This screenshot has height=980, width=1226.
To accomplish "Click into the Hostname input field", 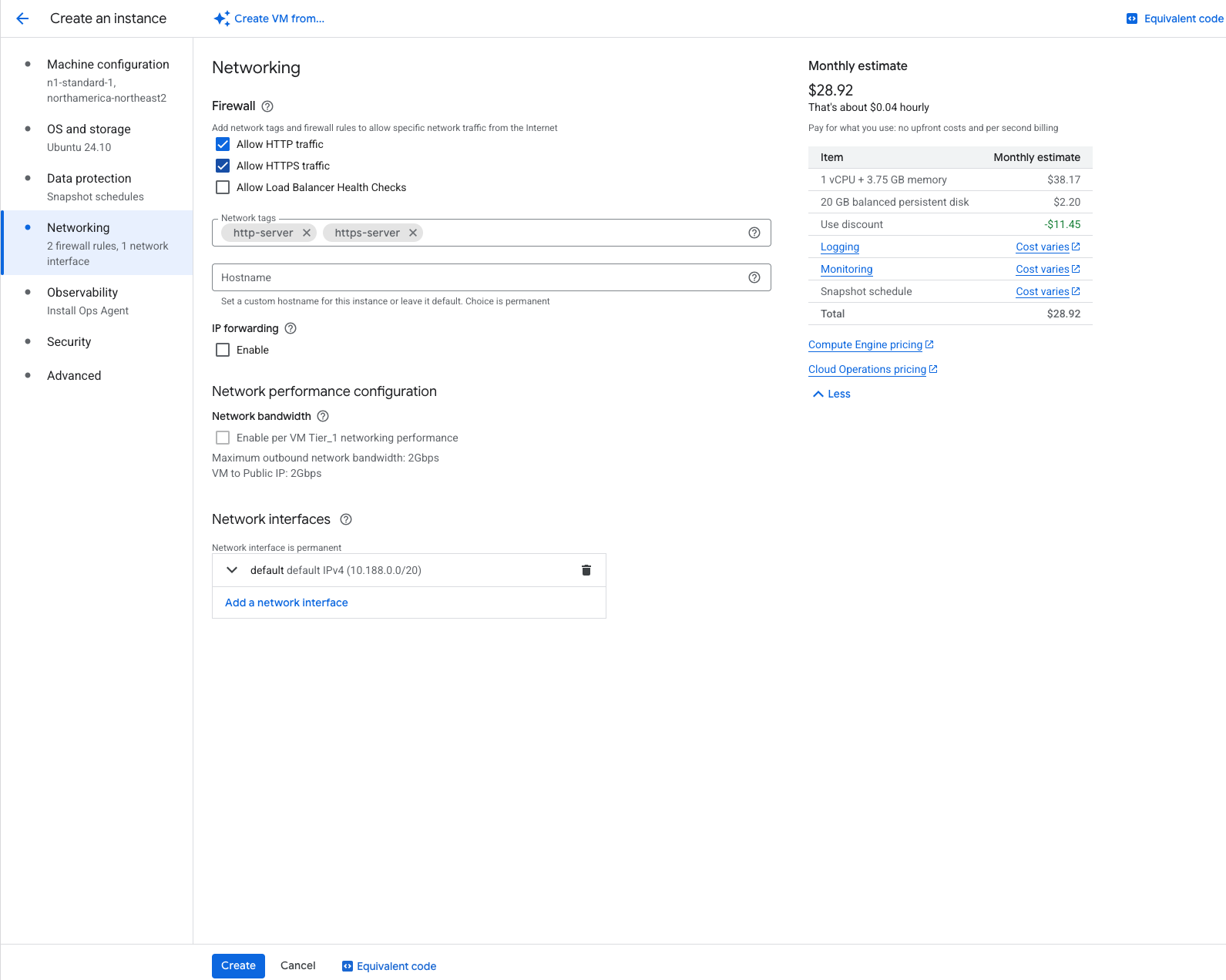I will tap(478, 277).
